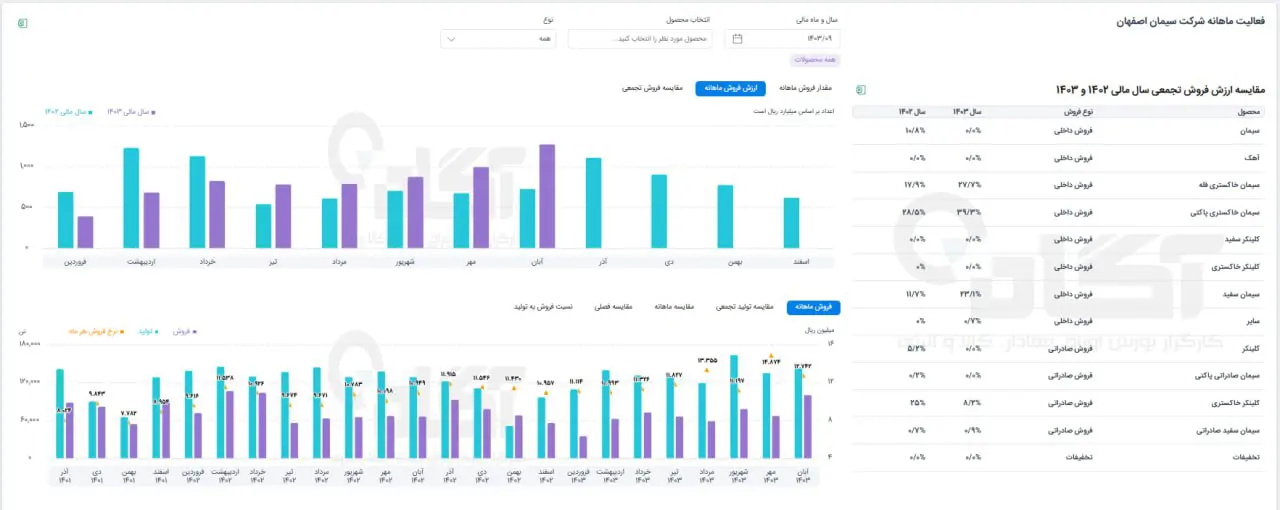Screen dimensions: 1280x510
Task: Select the آهک table row
Action: 1060,158
